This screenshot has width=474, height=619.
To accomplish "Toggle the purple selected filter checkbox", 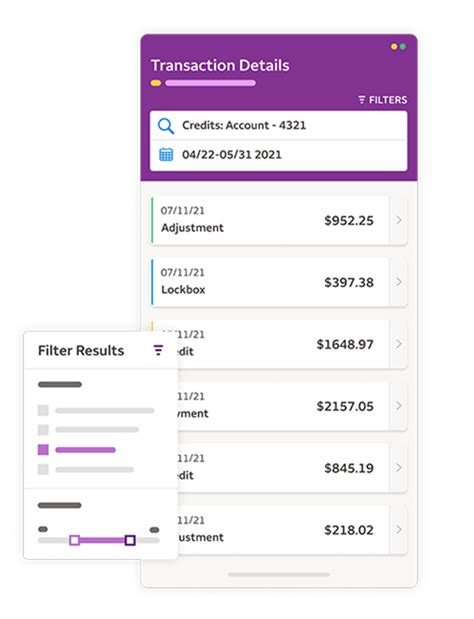I will pyautogui.click(x=43, y=450).
